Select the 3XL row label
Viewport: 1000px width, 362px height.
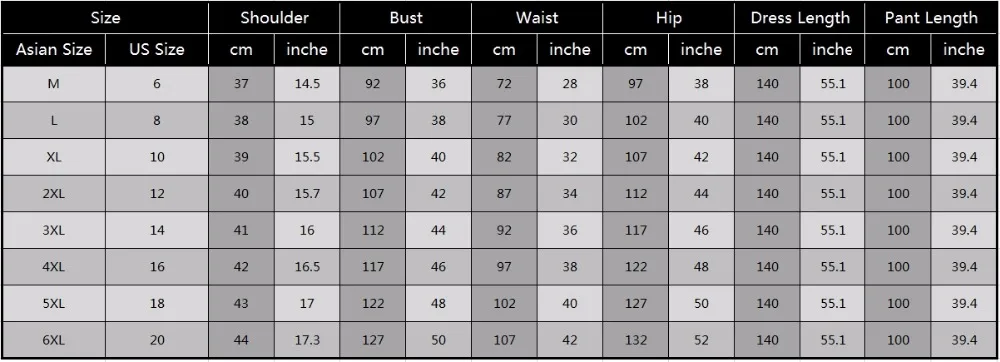point(54,230)
